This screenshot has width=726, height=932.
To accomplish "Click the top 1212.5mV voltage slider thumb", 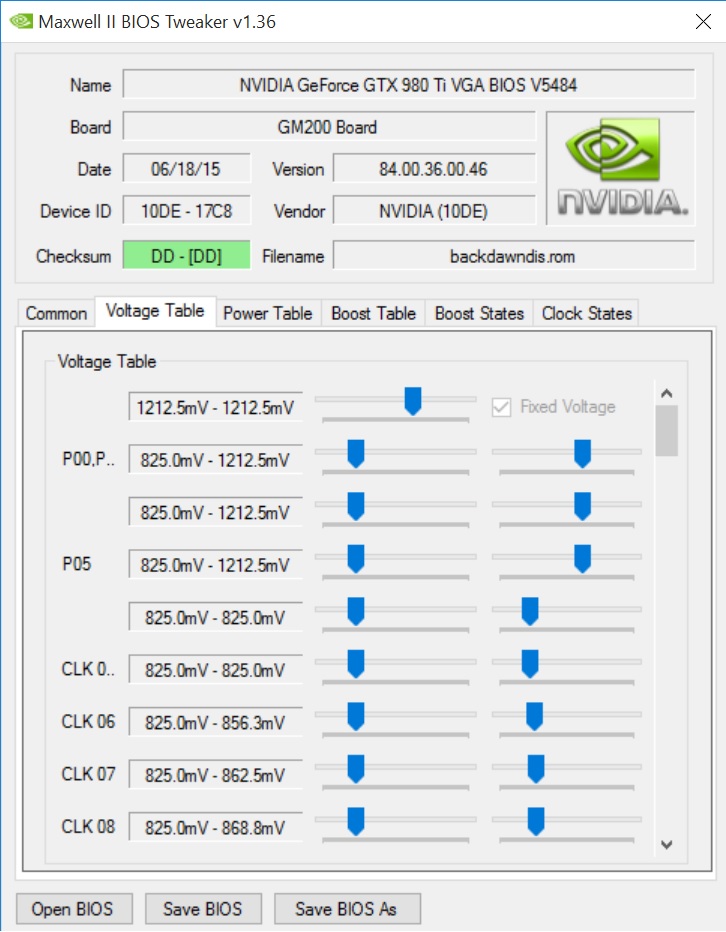I will click(x=413, y=401).
